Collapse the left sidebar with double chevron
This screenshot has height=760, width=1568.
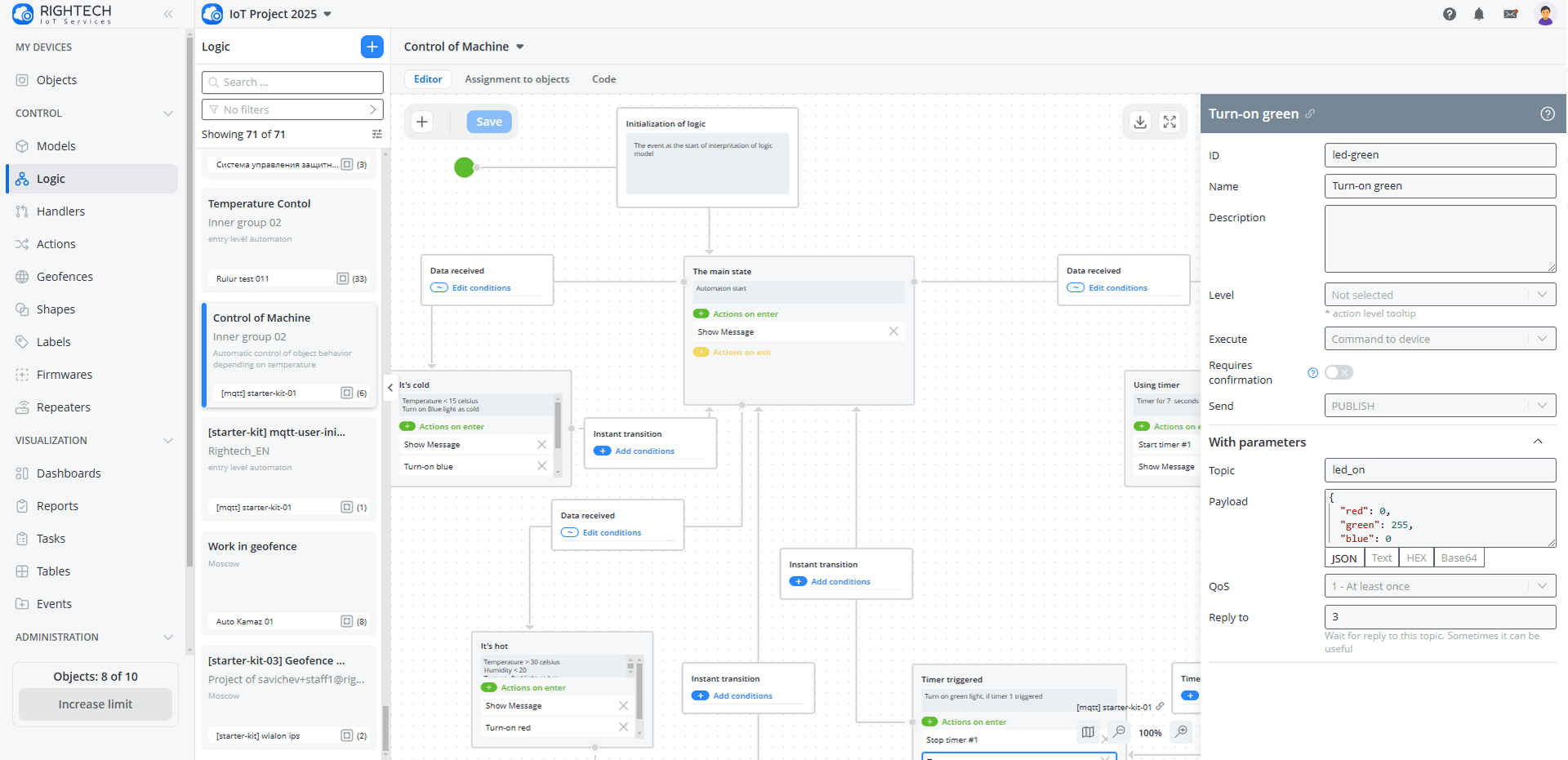168,14
